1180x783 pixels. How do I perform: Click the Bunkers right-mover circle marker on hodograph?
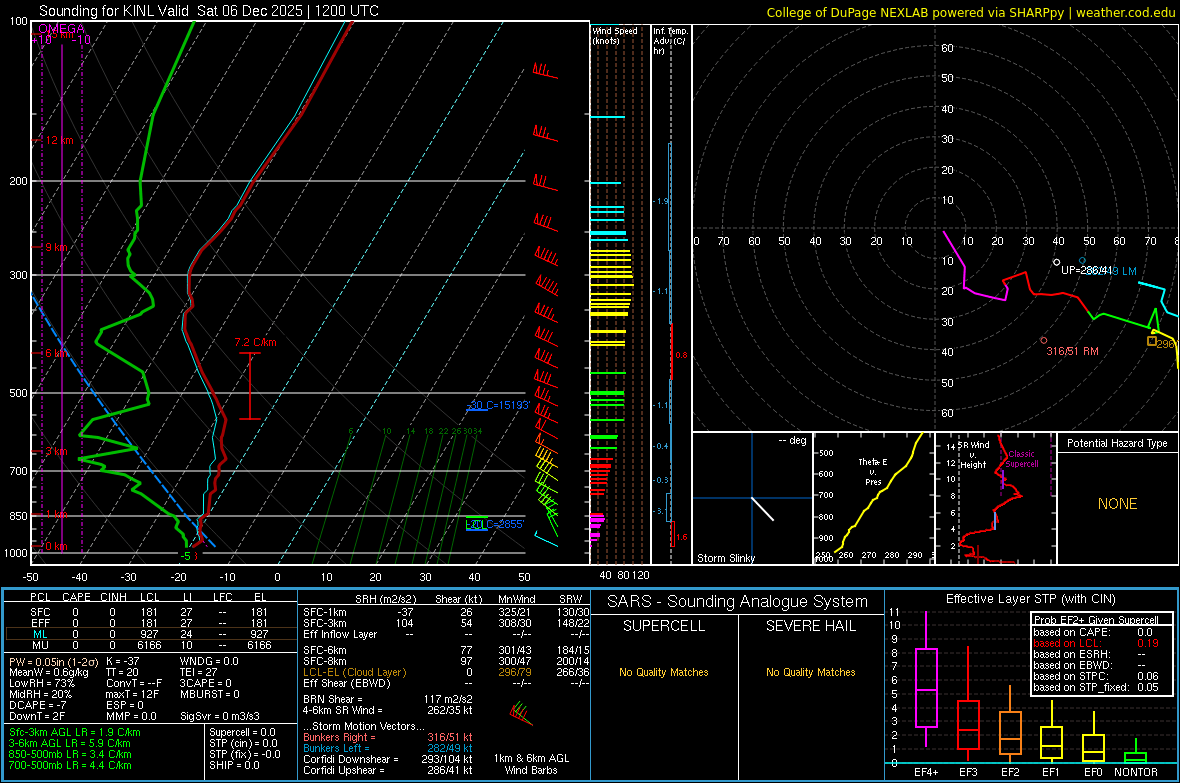(1043, 340)
